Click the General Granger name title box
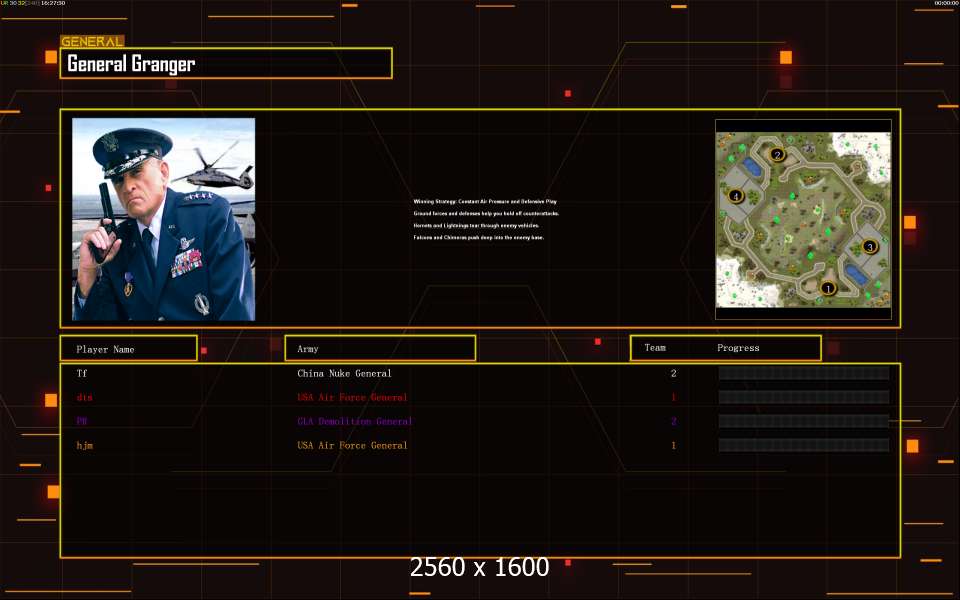 226,64
